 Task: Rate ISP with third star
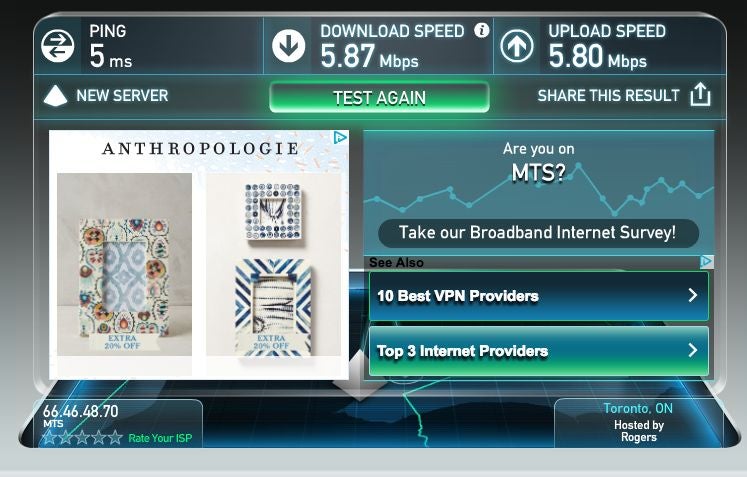[x=82, y=437]
